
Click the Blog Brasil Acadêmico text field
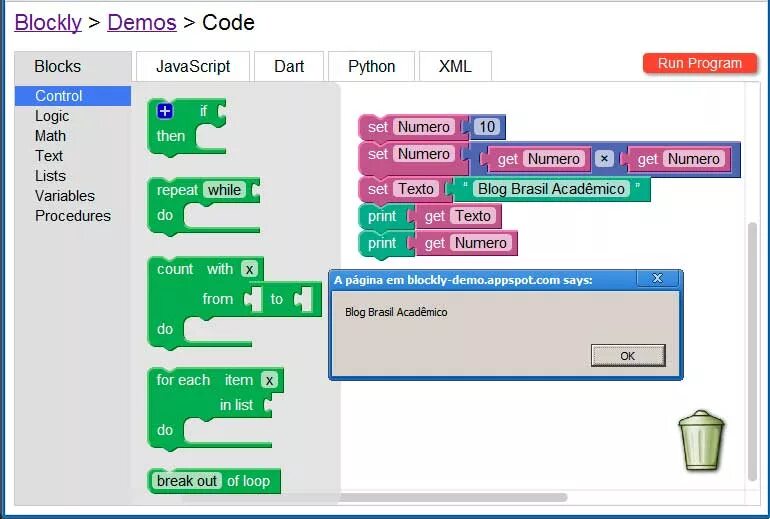(x=551, y=189)
